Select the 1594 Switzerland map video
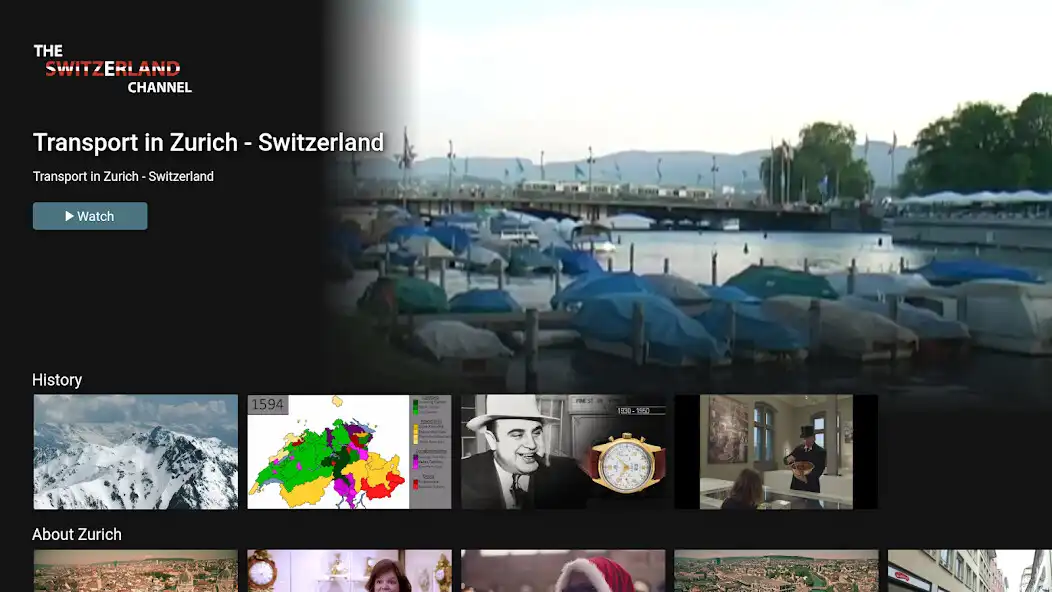The height and width of the screenshot is (592, 1052). pos(349,451)
